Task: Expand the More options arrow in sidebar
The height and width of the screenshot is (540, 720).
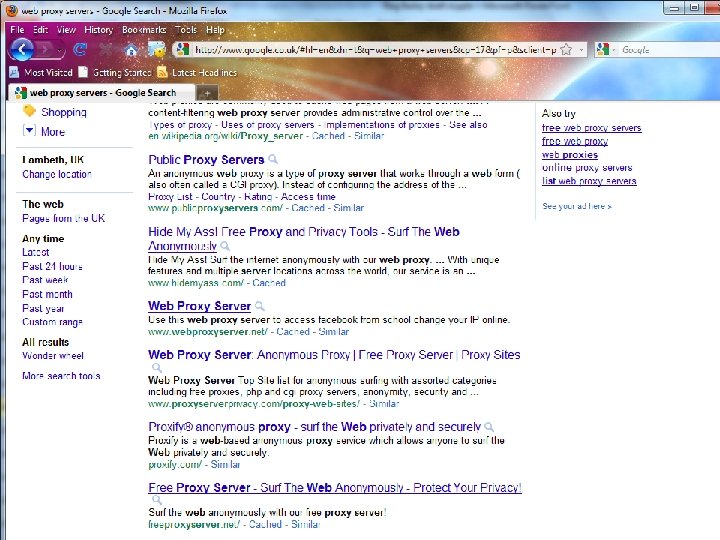Action: coord(29,131)
